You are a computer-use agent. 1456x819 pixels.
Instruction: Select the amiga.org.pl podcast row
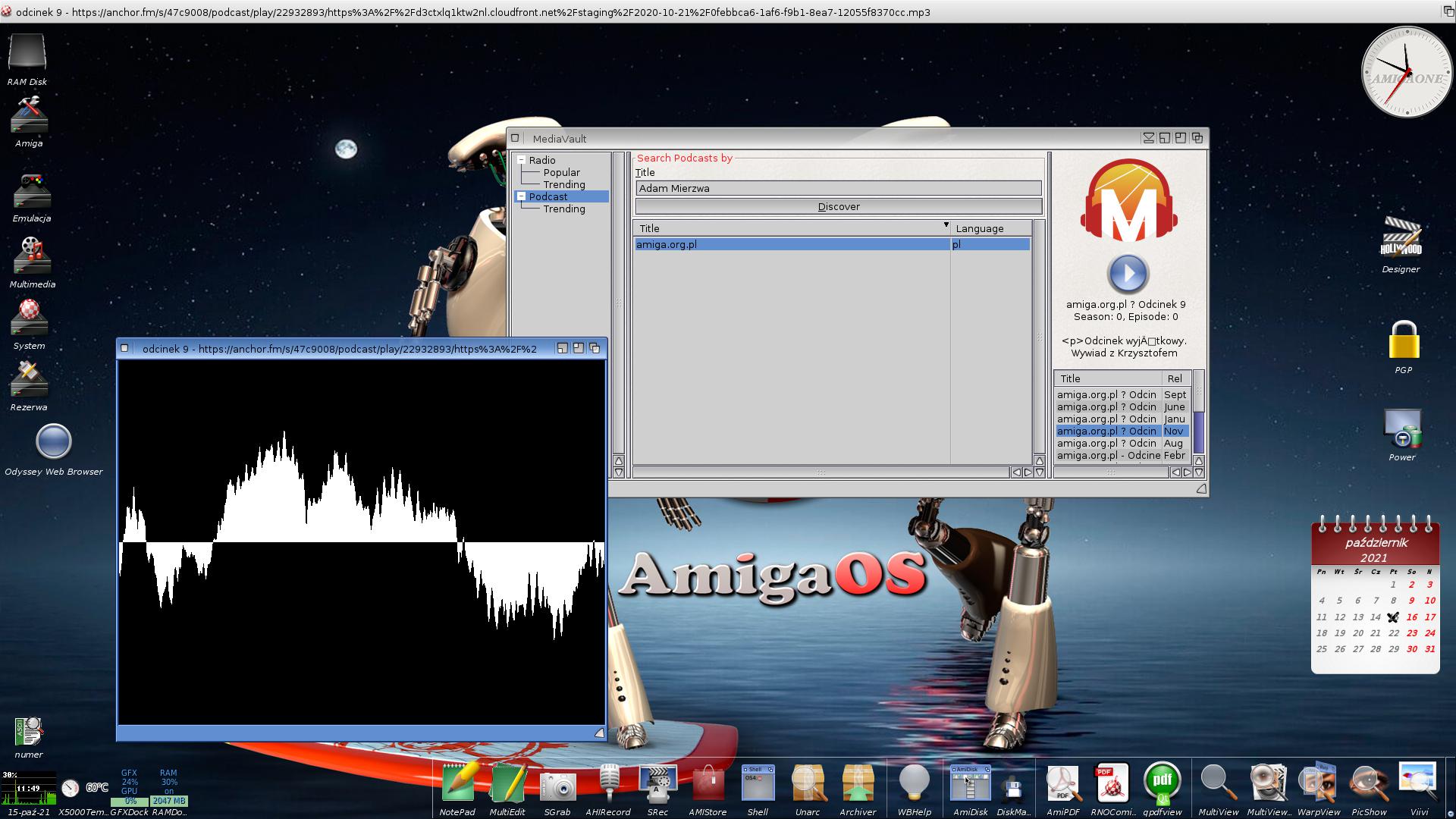(832, 244)
